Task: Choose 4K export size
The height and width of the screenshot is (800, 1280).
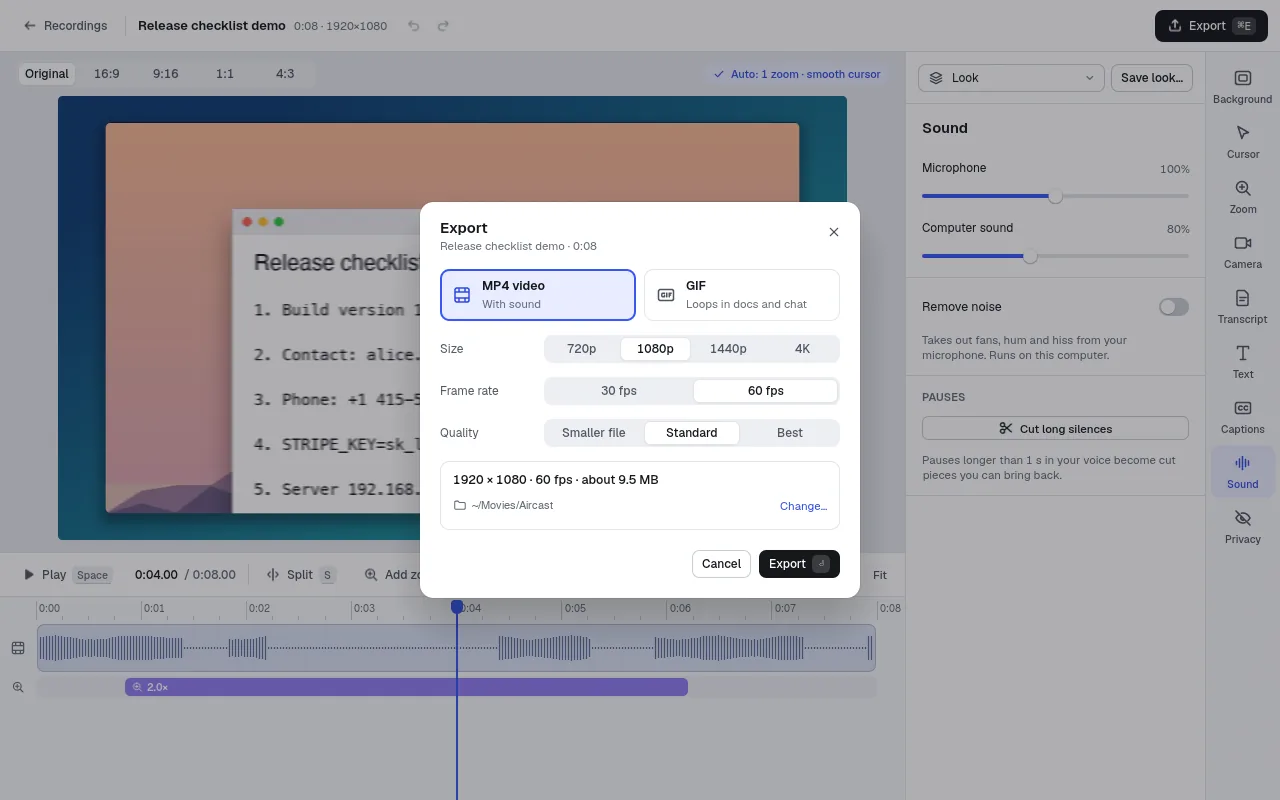Action: click(x=802, y=349)
